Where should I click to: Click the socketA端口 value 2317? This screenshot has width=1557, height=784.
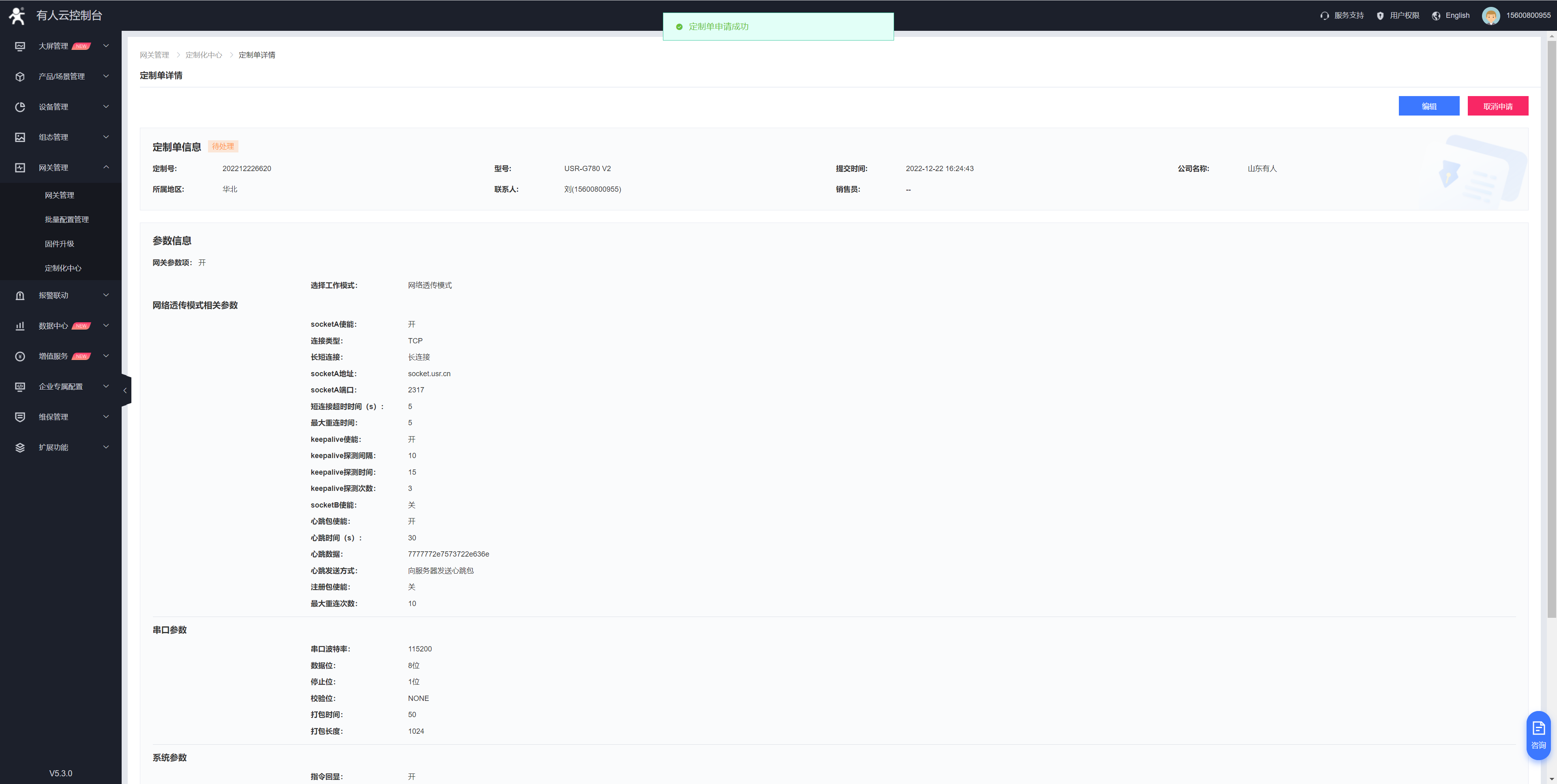tap(416, 390)
